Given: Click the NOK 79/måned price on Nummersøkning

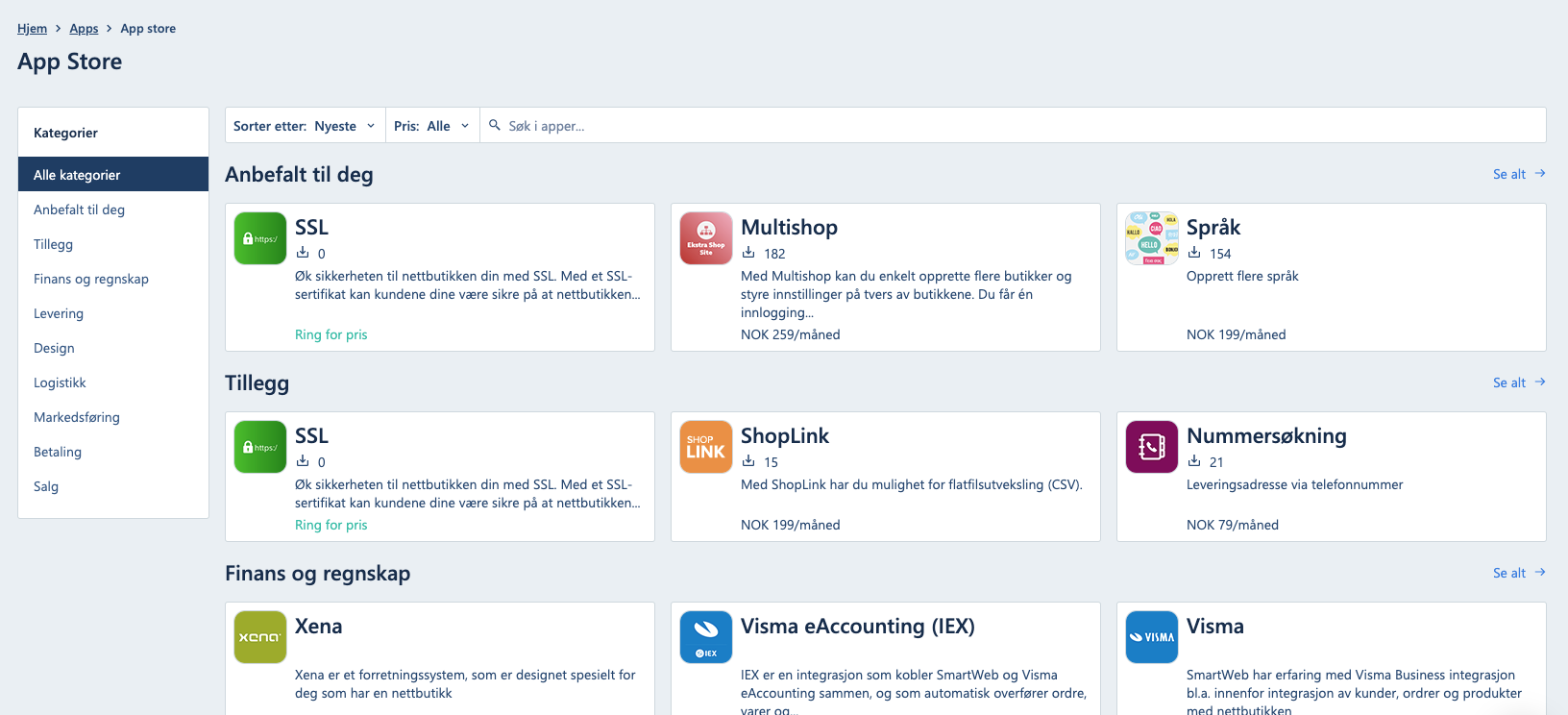Looking at the screenshot, I should pyautogui.click(x=1232, y=525).
